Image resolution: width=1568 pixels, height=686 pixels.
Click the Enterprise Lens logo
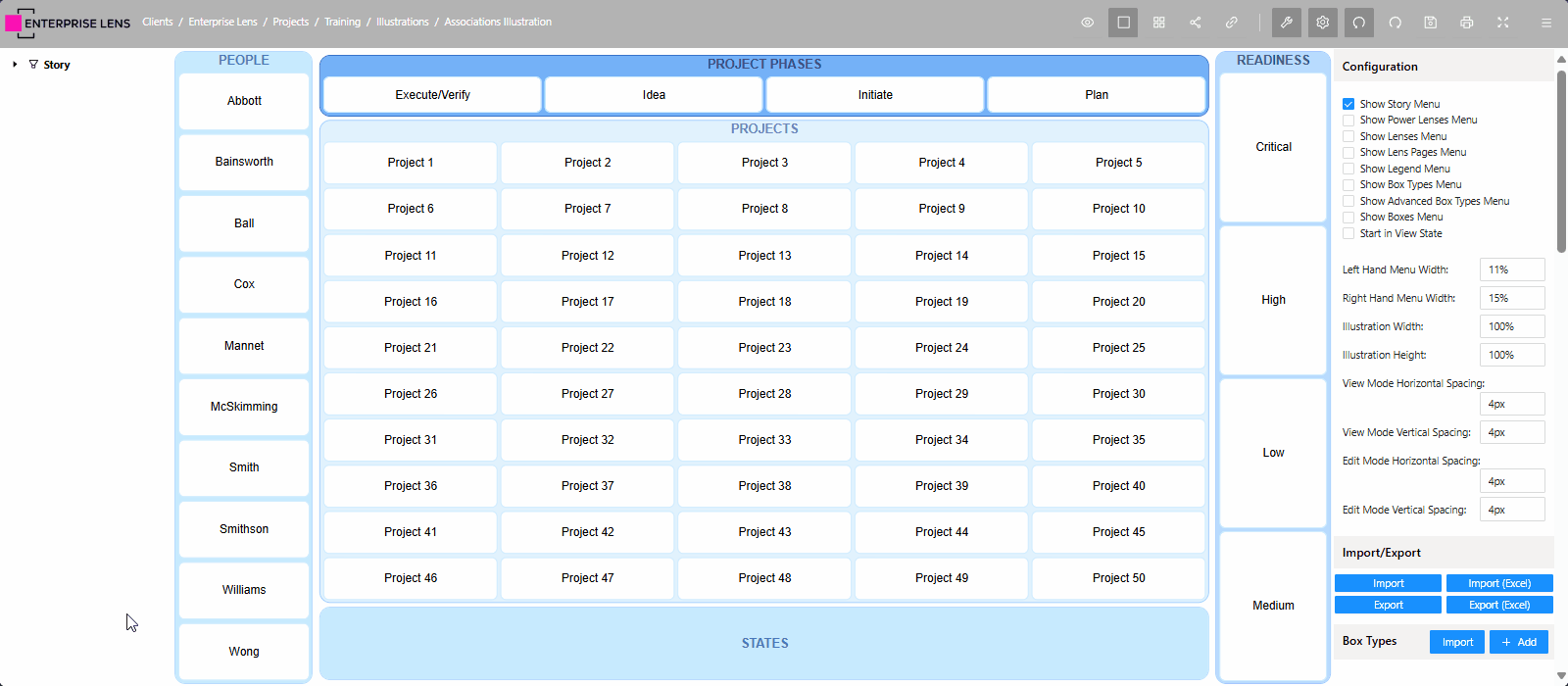coord(69,23)
